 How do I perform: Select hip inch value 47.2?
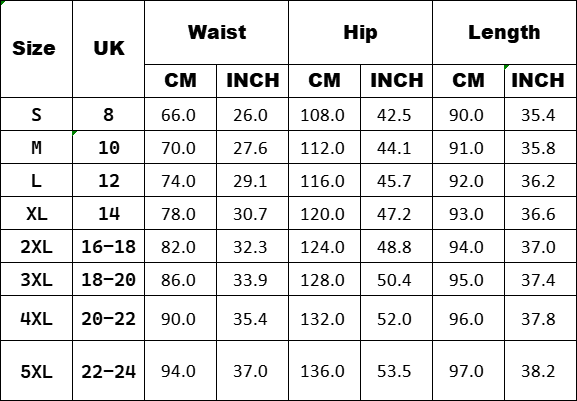[396, 213]
